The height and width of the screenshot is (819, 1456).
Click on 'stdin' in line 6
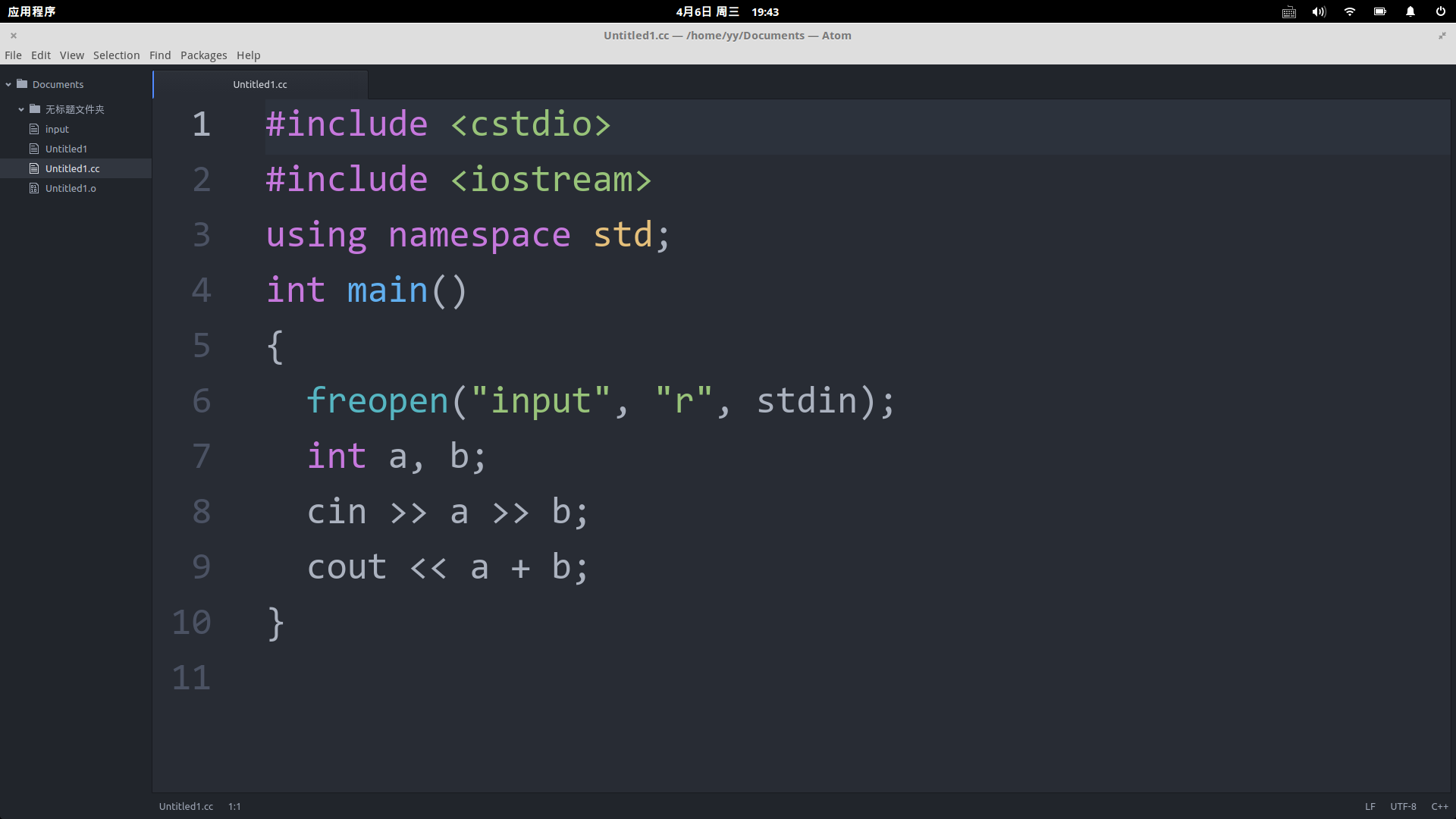coord(807,401)
